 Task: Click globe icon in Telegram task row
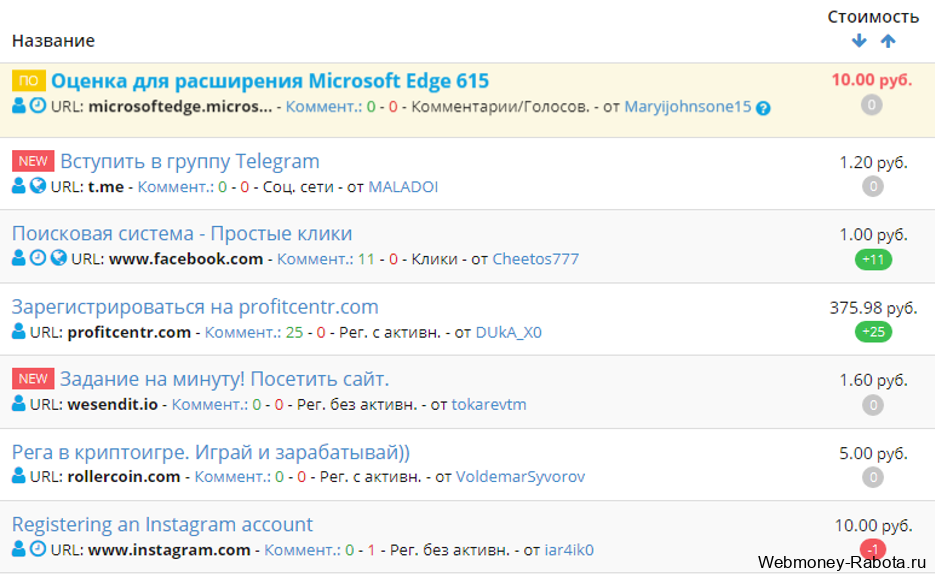(x=38, y=186)
